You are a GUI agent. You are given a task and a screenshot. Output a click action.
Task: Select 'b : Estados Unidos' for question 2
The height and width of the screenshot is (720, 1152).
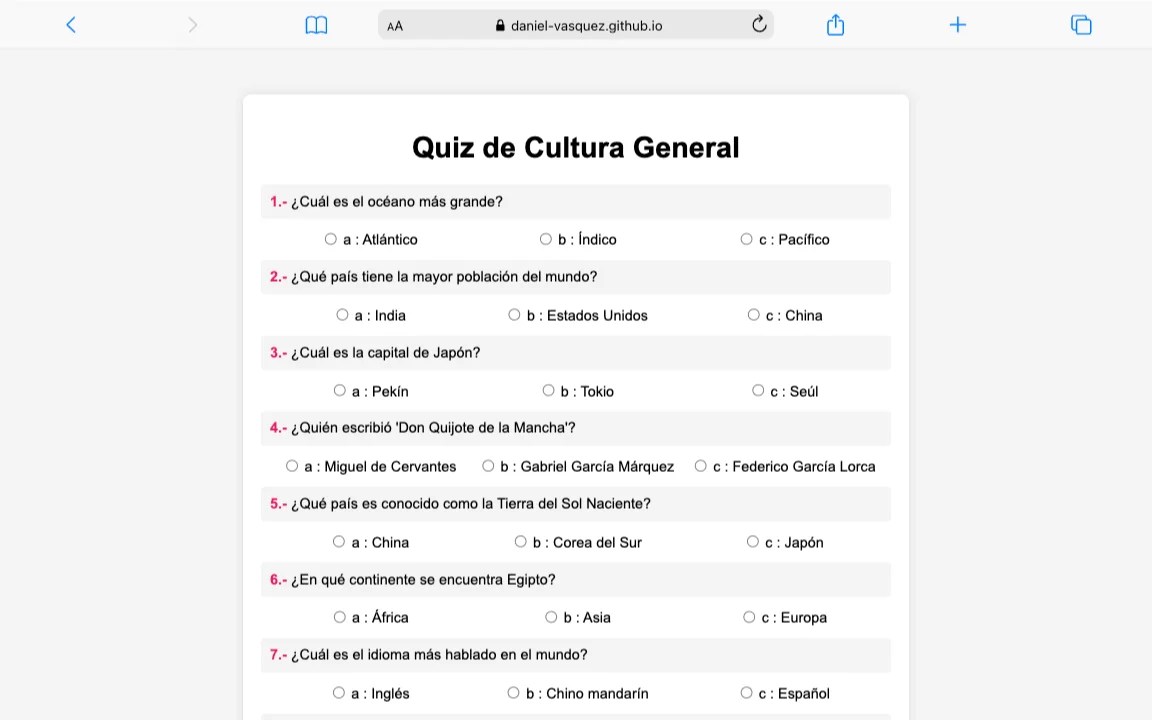coord(513,314)
